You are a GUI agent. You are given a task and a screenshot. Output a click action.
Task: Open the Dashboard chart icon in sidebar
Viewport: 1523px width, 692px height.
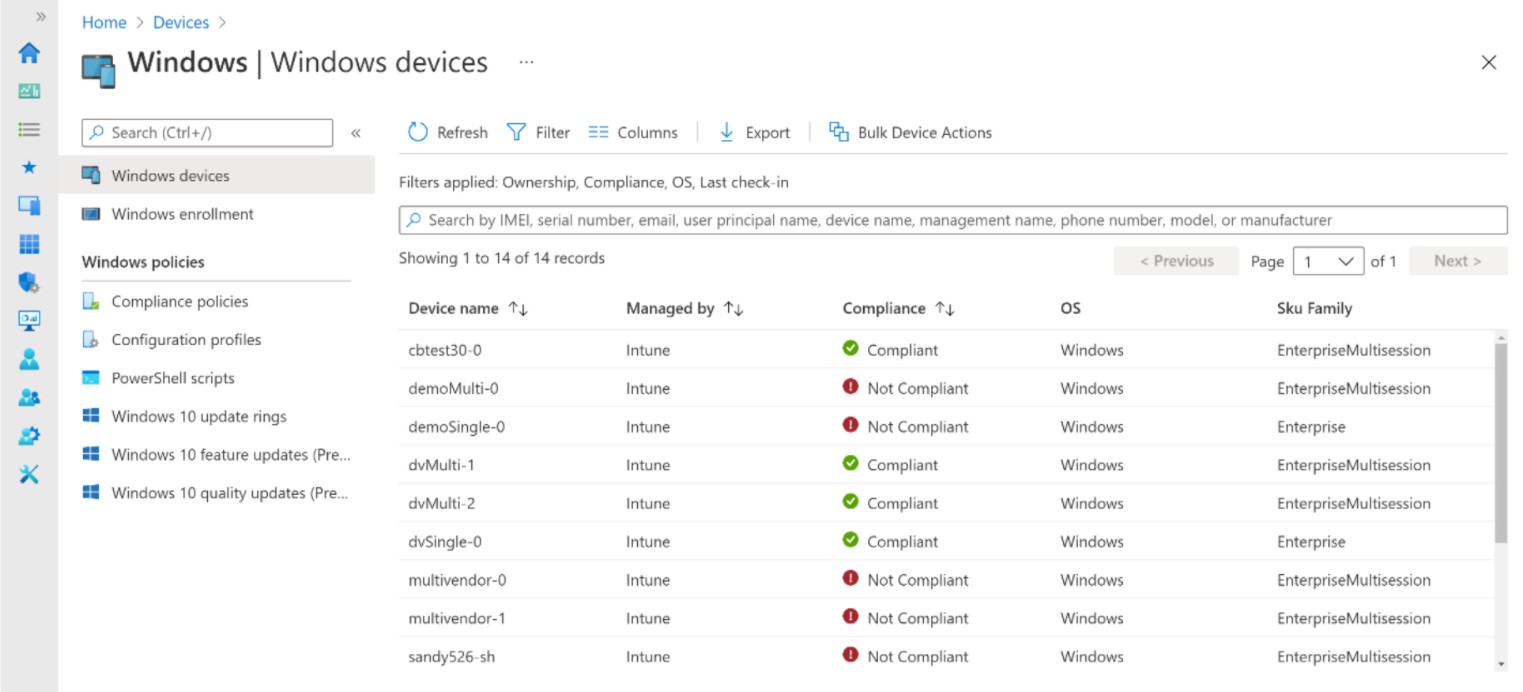click(29, 91)
